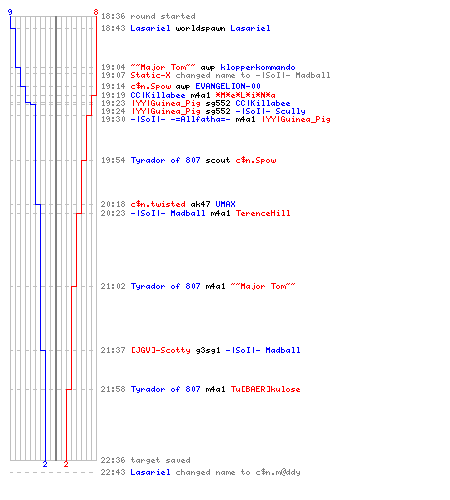This screenshot has height=500, width=450.
Task: Click the [JGV]-Scotty attacker name
Action: pyautogui.click(x=160, y=350)
